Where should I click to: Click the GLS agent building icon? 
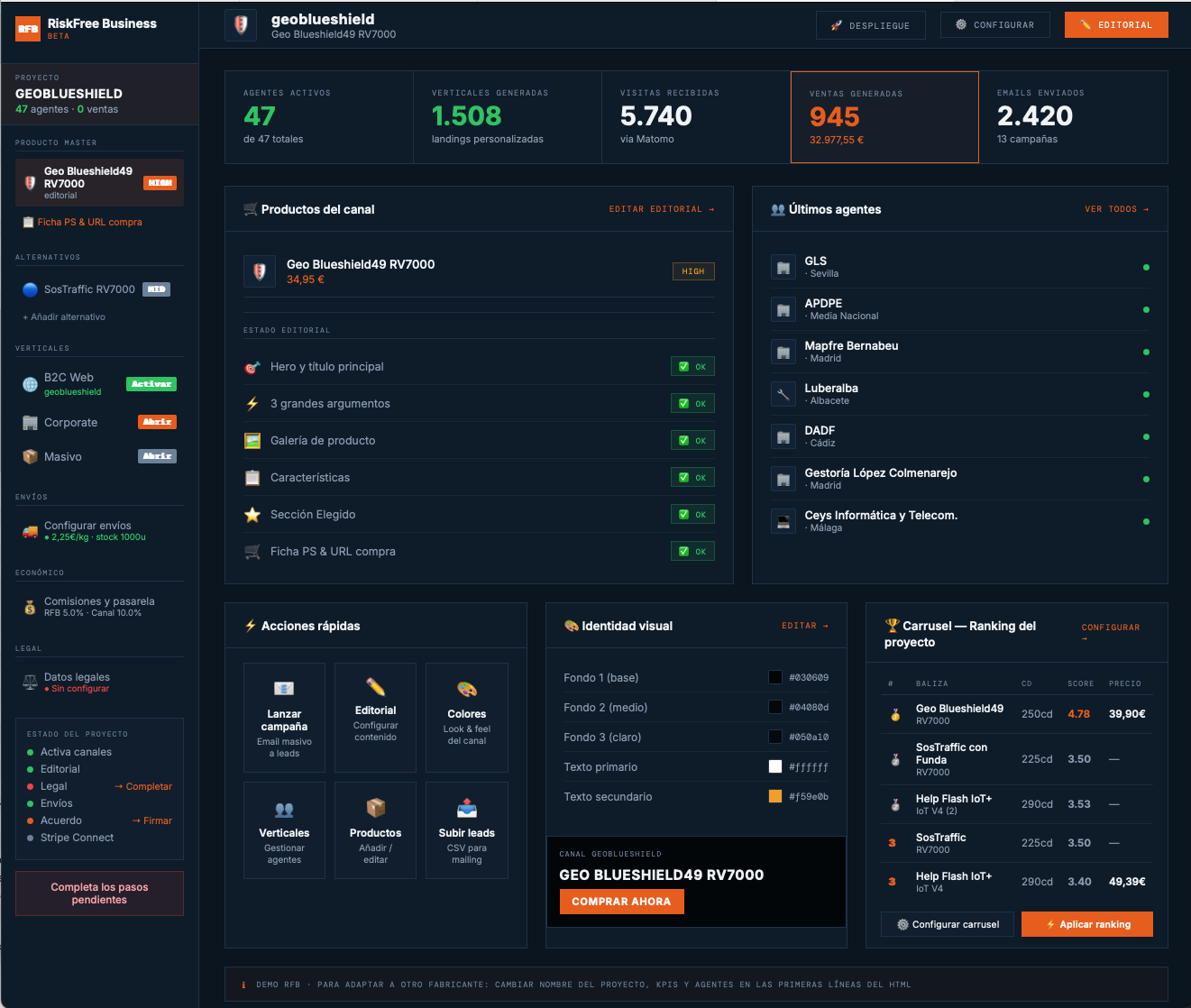783,267
